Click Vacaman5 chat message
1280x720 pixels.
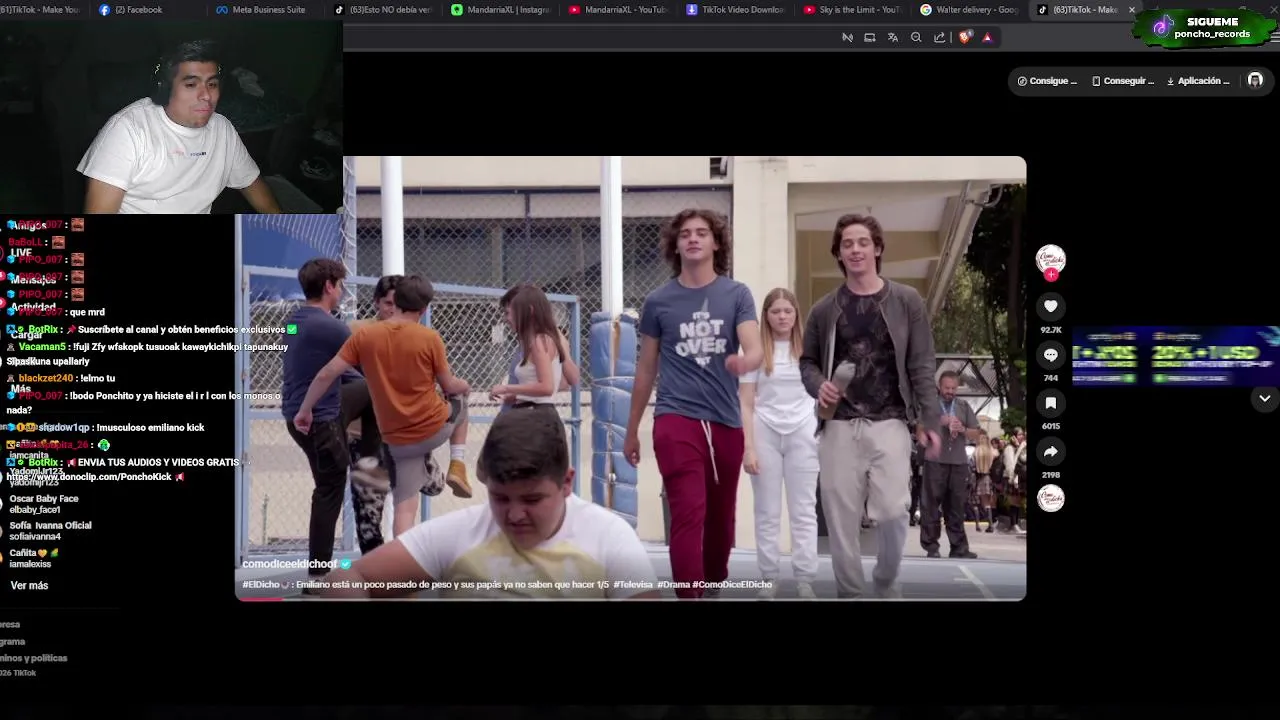coord(147,353)
